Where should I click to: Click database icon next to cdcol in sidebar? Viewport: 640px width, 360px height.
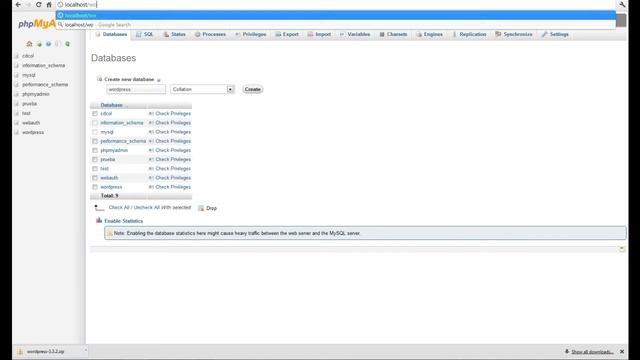point(17,56)
